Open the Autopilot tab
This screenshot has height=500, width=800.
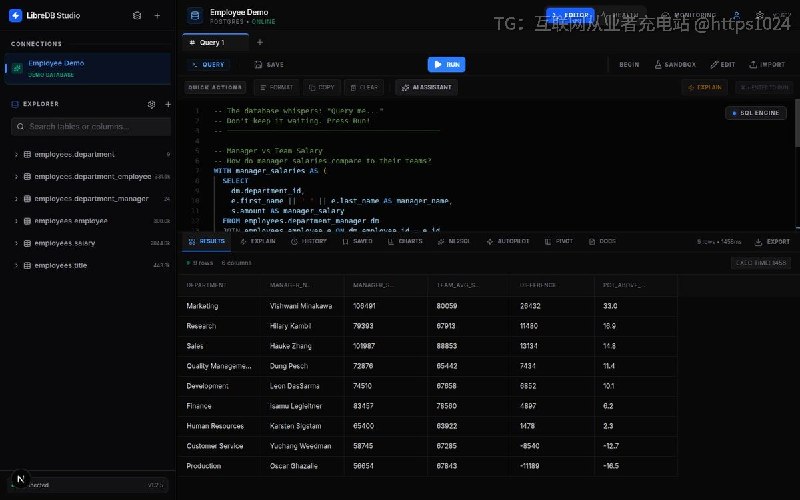point(508,241)
